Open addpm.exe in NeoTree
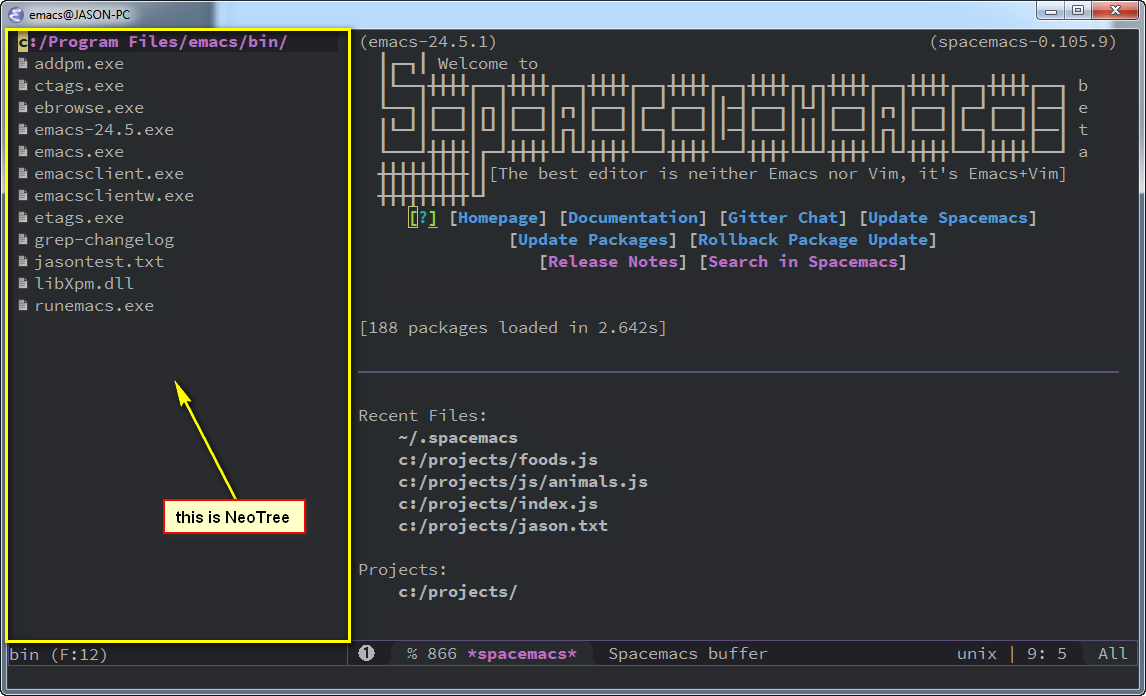The height and width of the screenshot is (696, 1146). [x=79, y=64]
